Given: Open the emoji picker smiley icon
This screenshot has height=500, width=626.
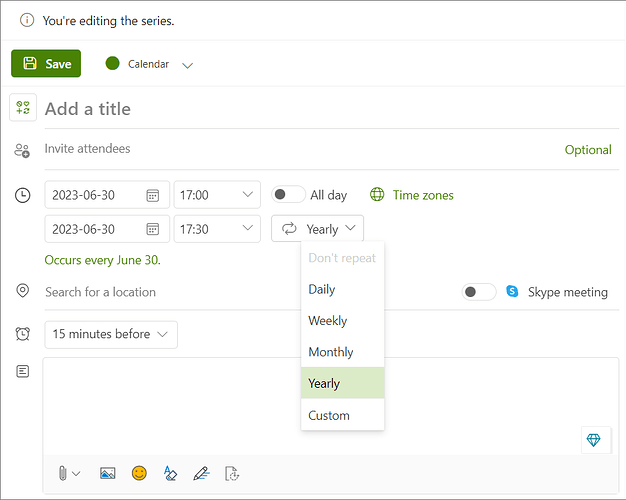Looking at the screenshot, I should point(139,473).
